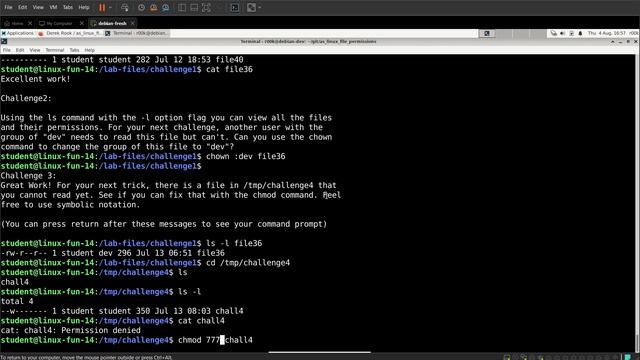Open the Terminal menu
Viewport: 640px width, 360px height.
pos(55,50)
